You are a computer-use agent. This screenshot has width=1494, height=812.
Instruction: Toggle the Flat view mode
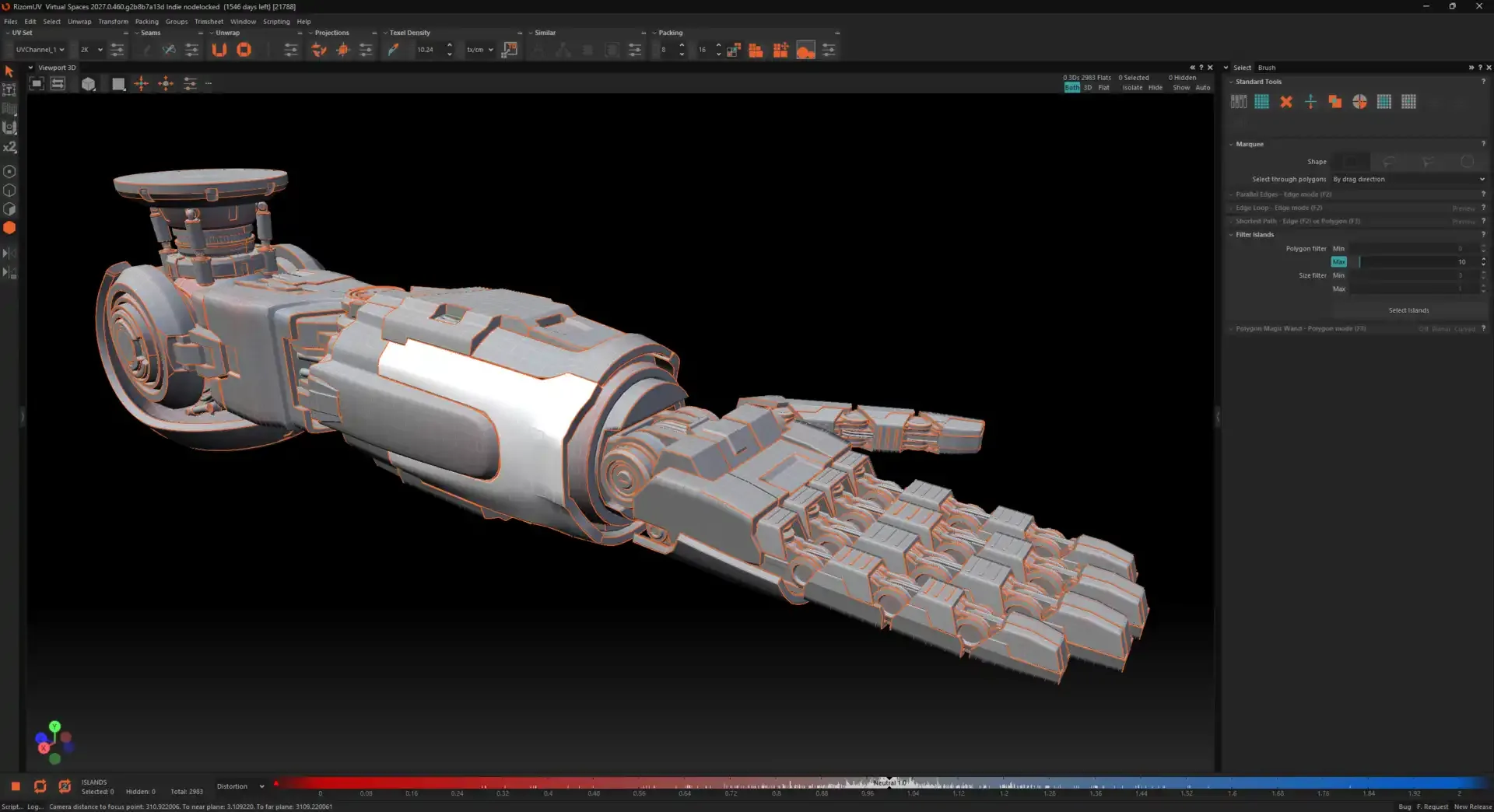pos(1103,88)
